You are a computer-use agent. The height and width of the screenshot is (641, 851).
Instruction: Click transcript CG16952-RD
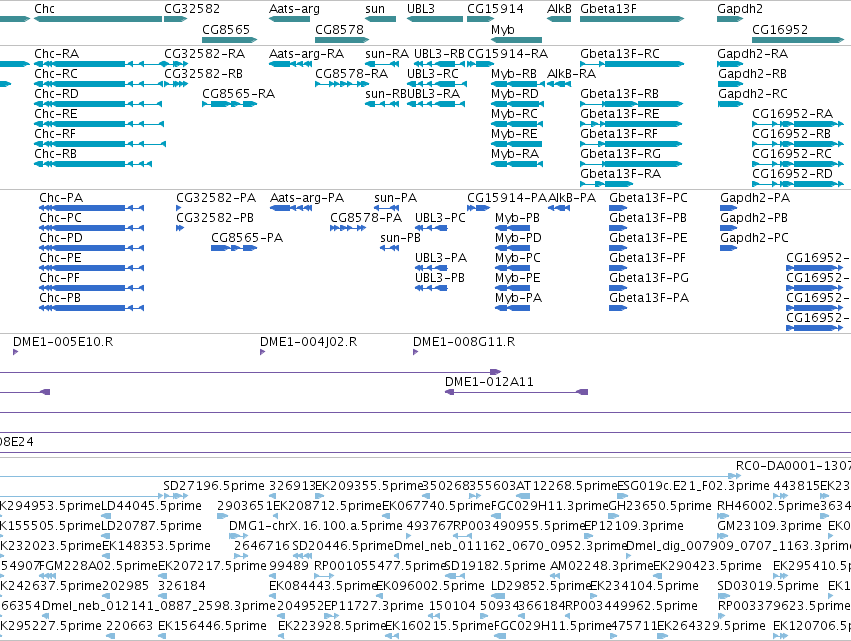(x=798, y=184)
